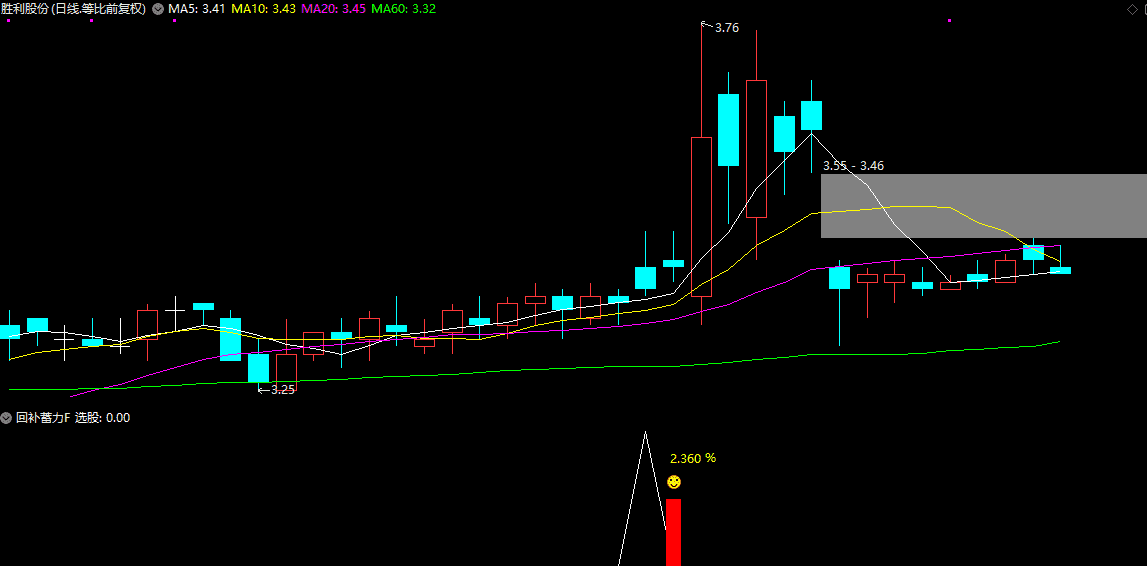Viewport: 1147px width, 566px height.
Task: Select the MA20: 3.45 label
Action: tap(334, 9)
